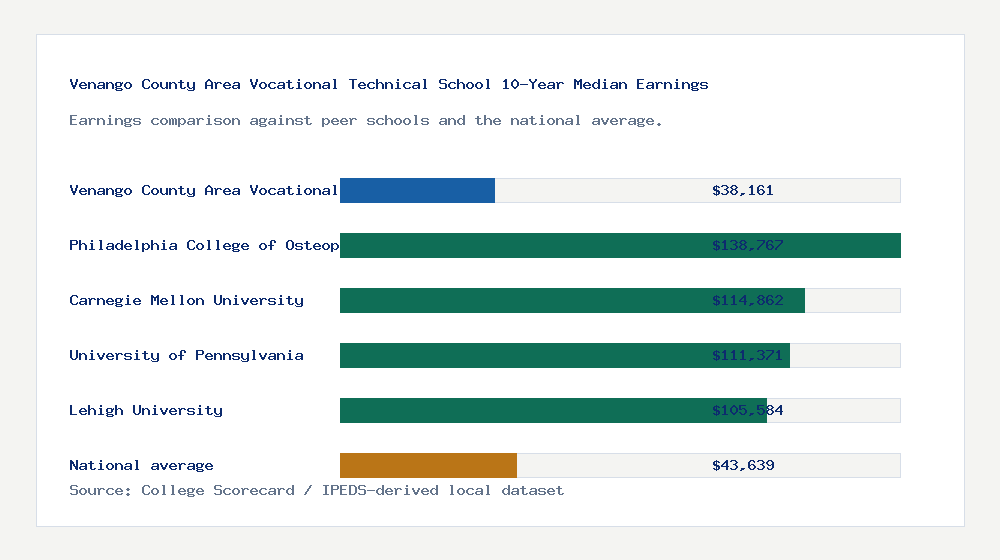Click the blue Venango County earnings bar
Image resolution: width=1000 pixels, height=560 pixels.
[417, 191]
